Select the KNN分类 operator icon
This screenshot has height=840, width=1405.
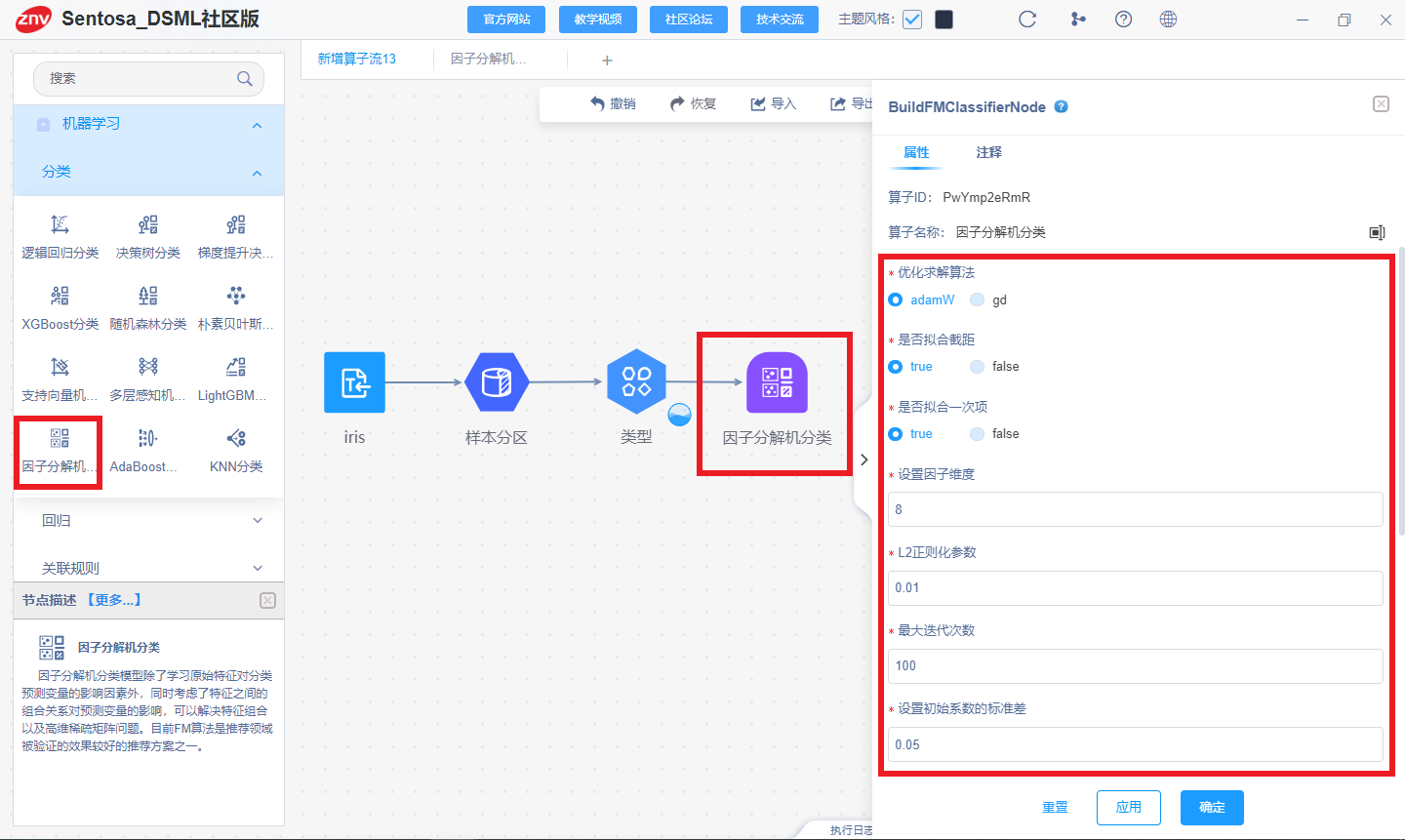(236, 438)
